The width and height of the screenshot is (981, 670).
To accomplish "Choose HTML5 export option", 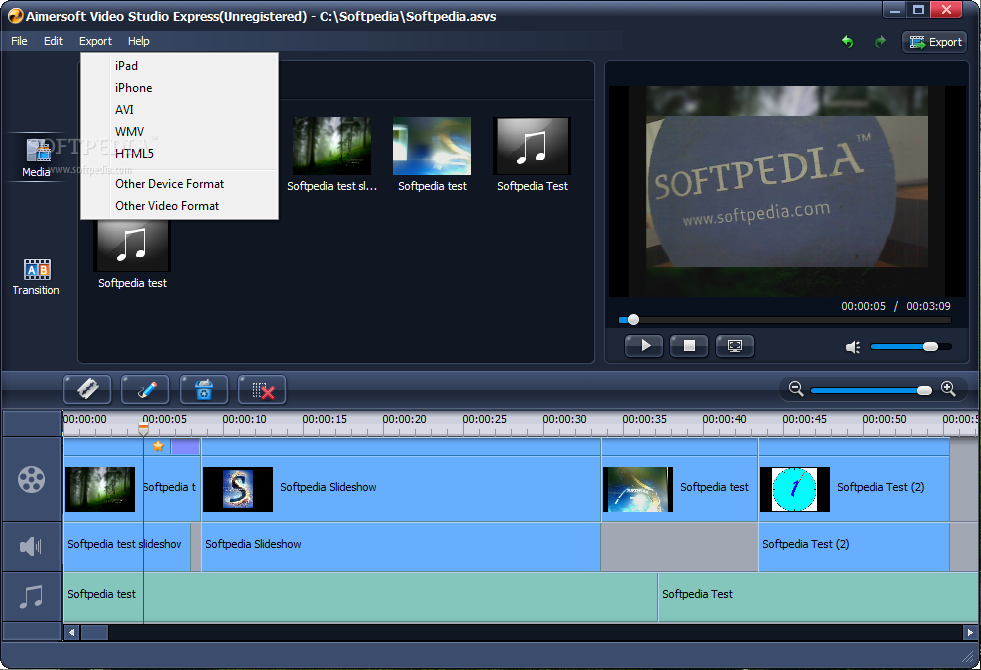I will point(180,153).
